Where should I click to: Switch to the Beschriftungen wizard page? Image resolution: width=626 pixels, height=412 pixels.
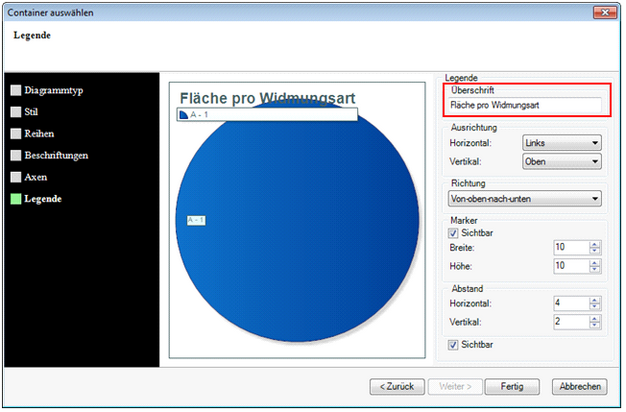pos(56,155)
